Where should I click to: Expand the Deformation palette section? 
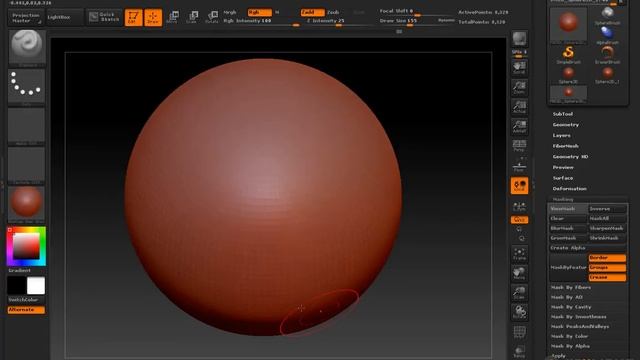coord(569,189)
